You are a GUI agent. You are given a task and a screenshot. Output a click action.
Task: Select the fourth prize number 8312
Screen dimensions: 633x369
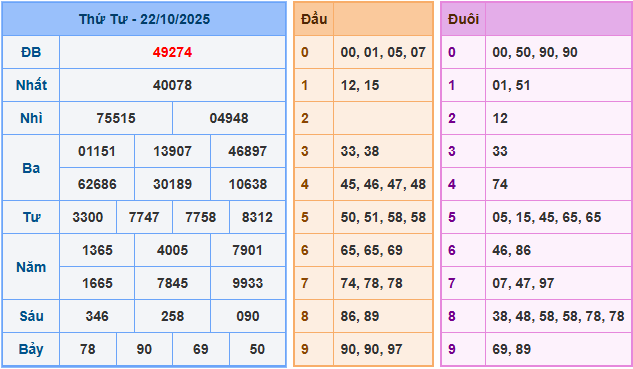pyautogui.click(x=257, y=217)
